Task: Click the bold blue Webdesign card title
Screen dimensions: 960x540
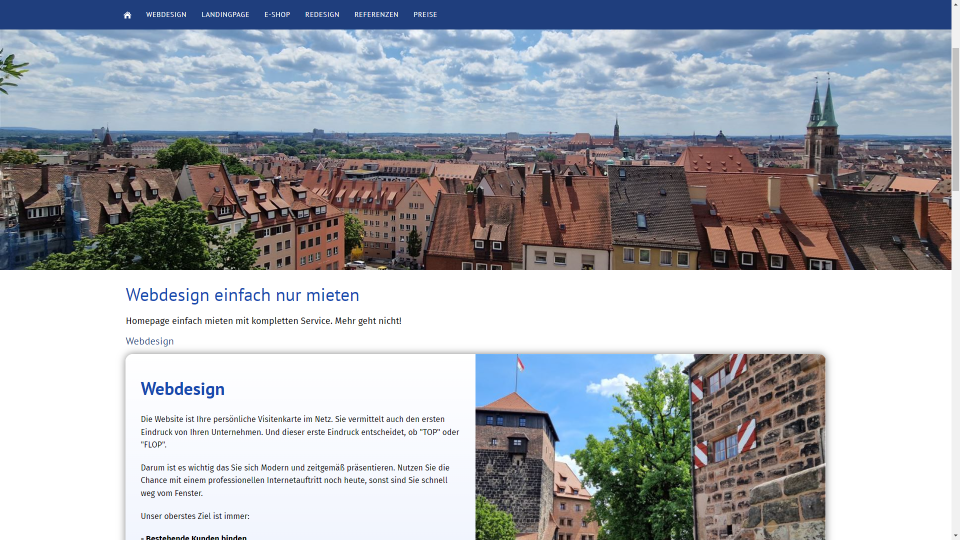Action: [x=183, y=389]
